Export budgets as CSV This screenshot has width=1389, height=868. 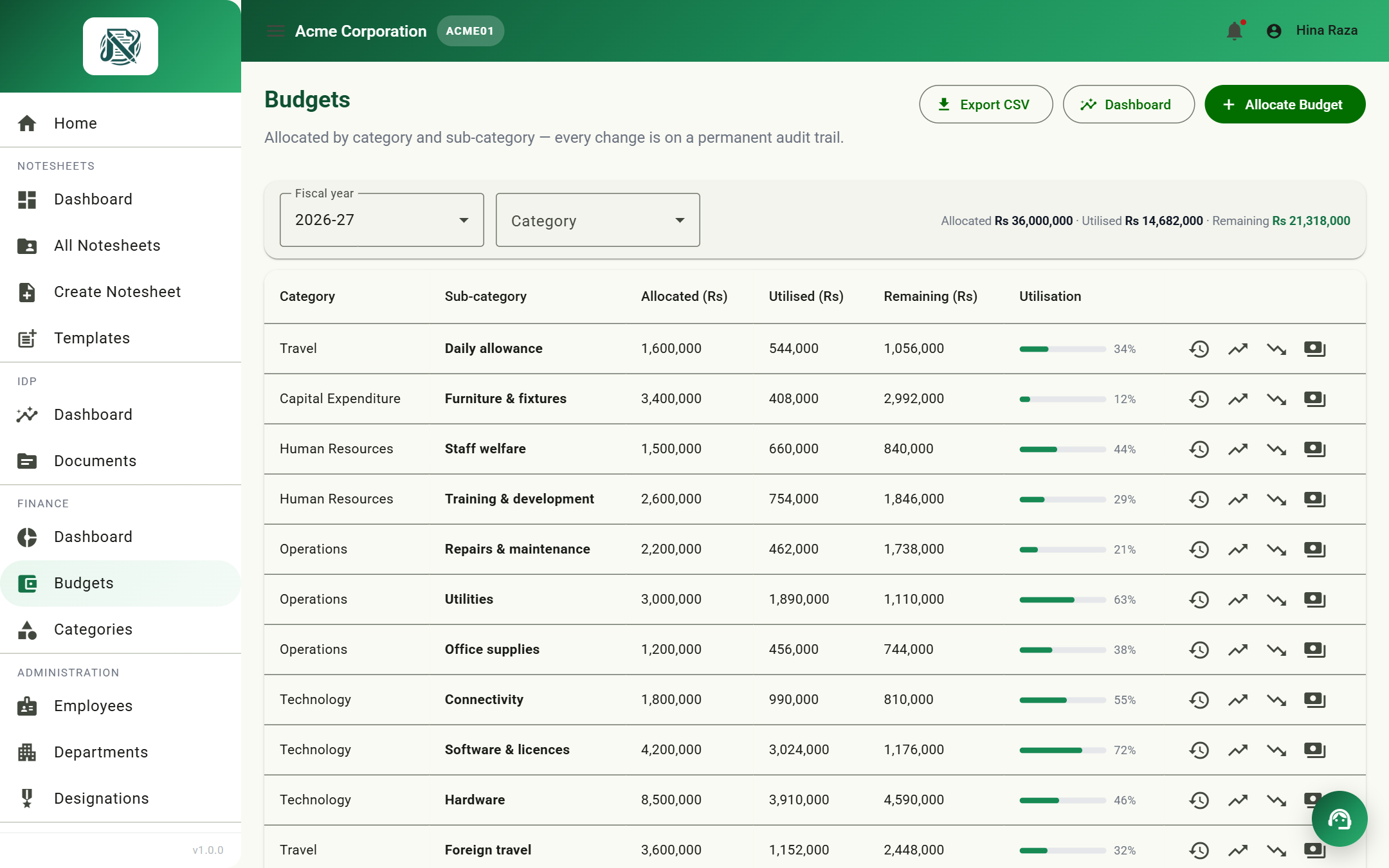point(986,104)
